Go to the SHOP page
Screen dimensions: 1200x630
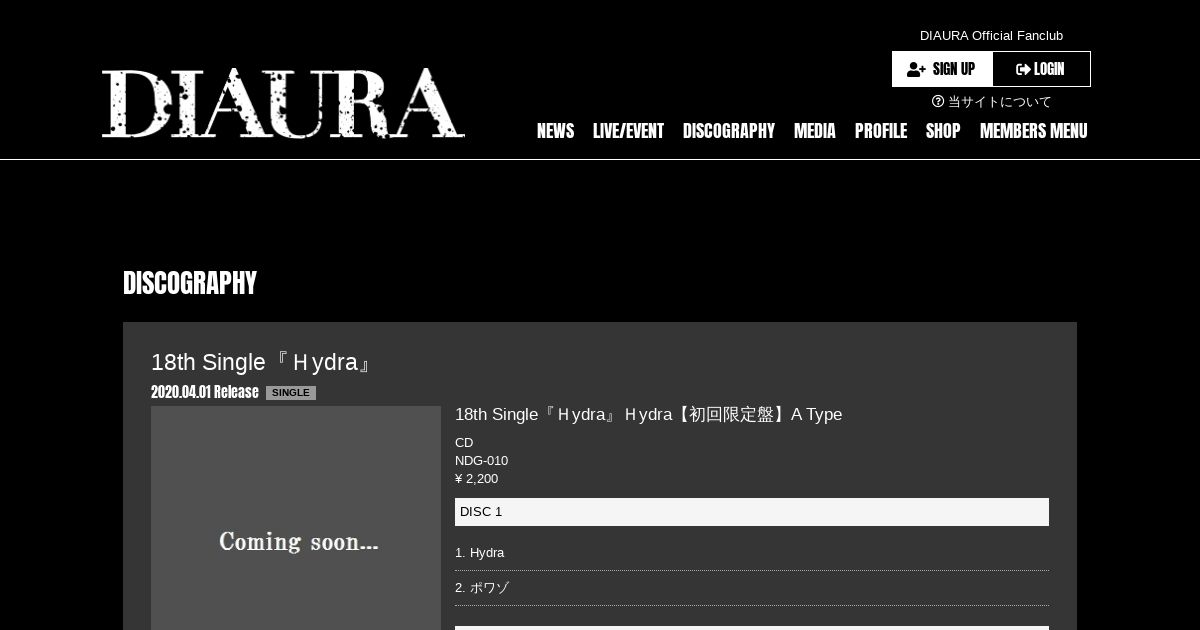943,131
